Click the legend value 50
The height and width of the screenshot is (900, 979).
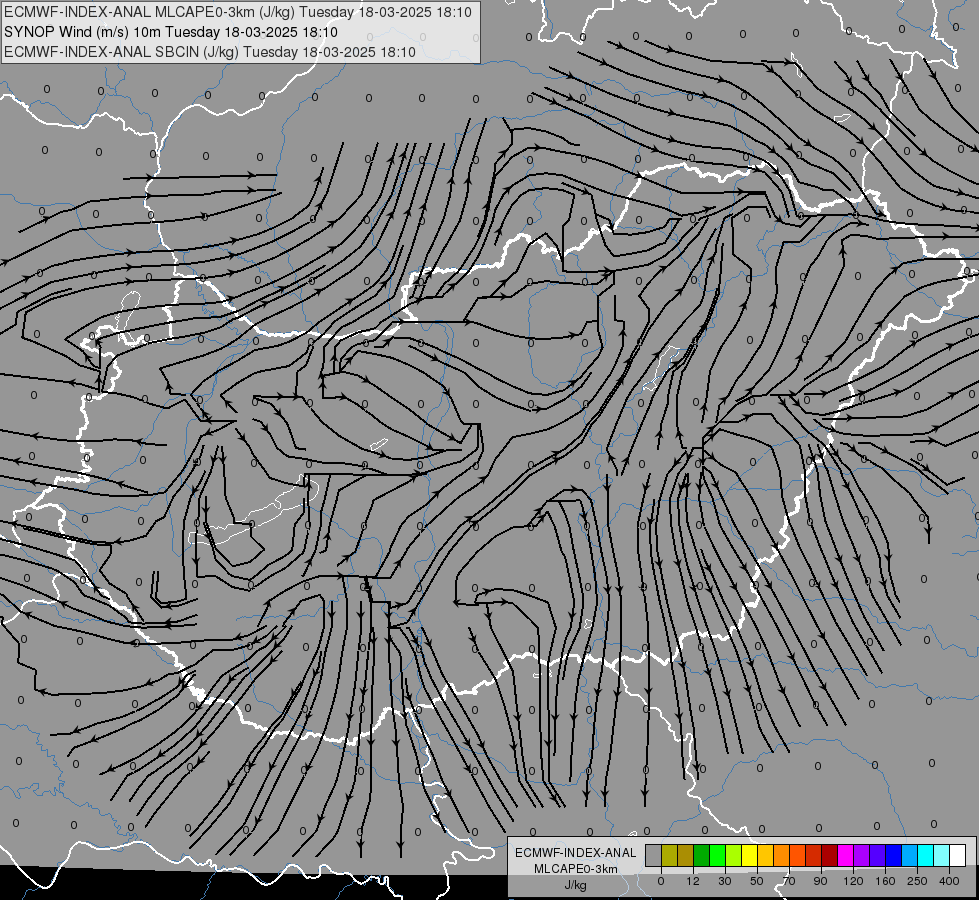point(757,881)
